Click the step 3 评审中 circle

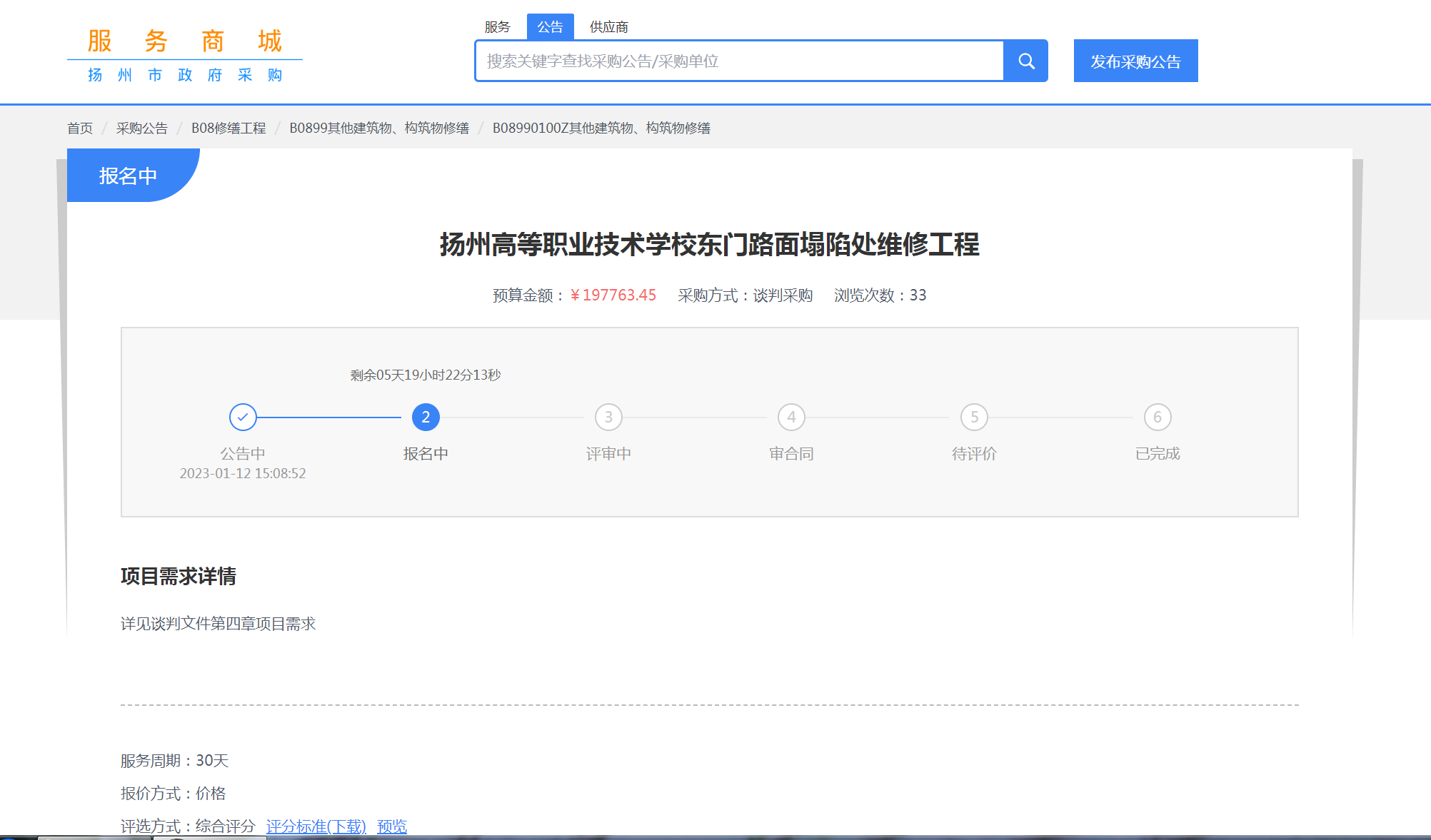point(608,418)
